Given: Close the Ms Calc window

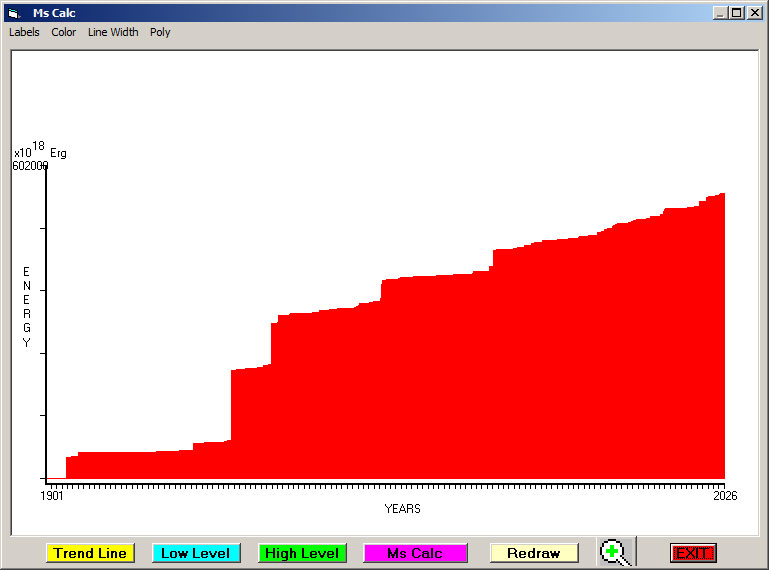Looking at the screenshot, I should pos(754,13).
